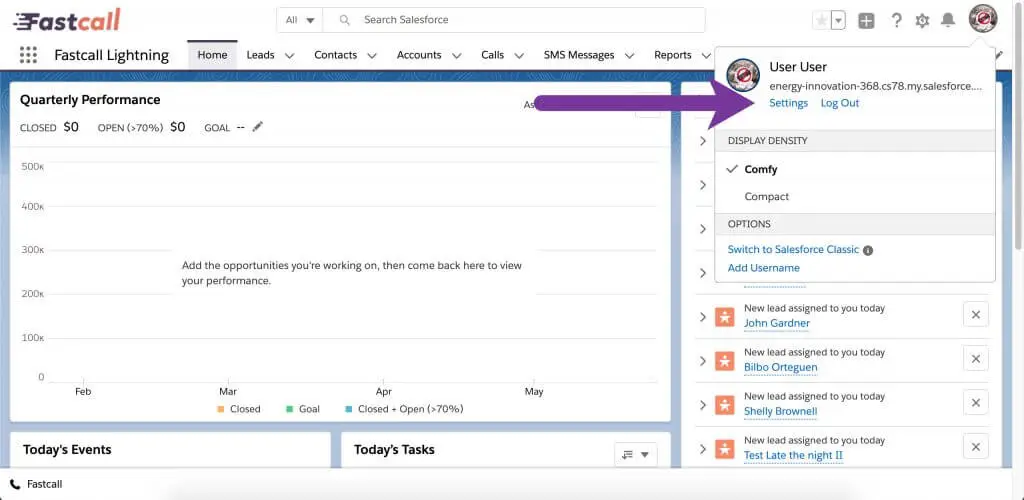1024x500 pixels.
Task: Click the lead icon beside Shelly Brownell
Action: (x=724, y=405)
